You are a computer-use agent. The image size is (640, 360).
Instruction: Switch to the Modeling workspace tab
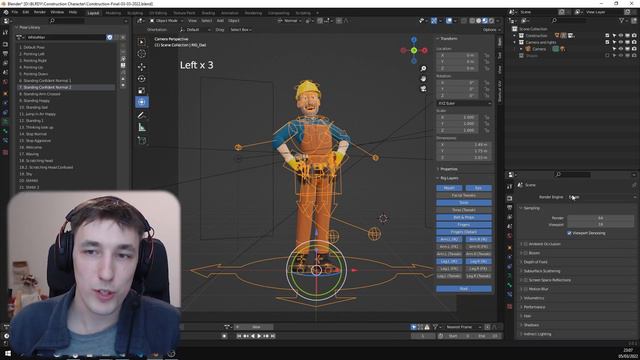coord(113,13)
